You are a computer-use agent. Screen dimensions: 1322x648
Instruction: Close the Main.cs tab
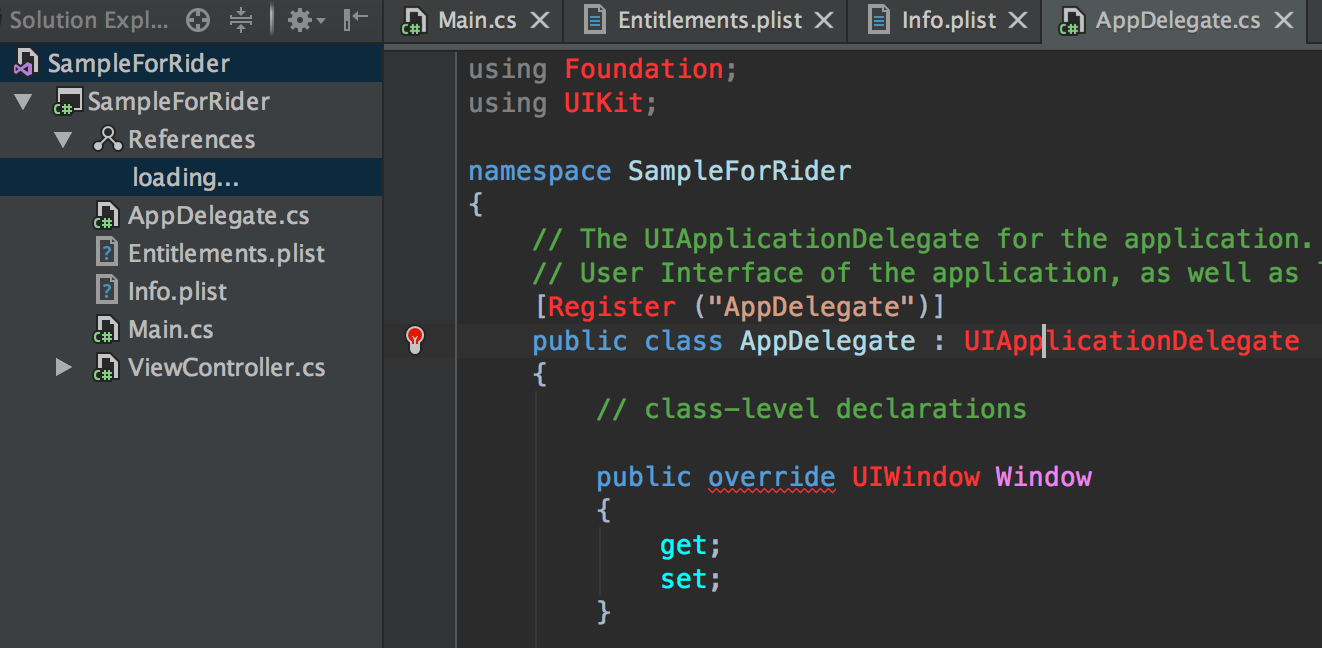(x=539, y=21)
